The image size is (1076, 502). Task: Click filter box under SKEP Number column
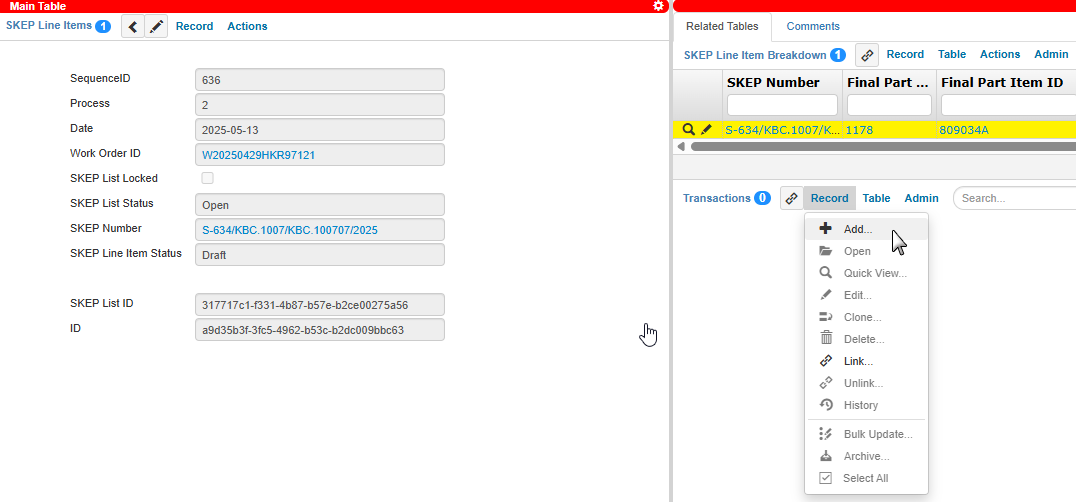782,105
